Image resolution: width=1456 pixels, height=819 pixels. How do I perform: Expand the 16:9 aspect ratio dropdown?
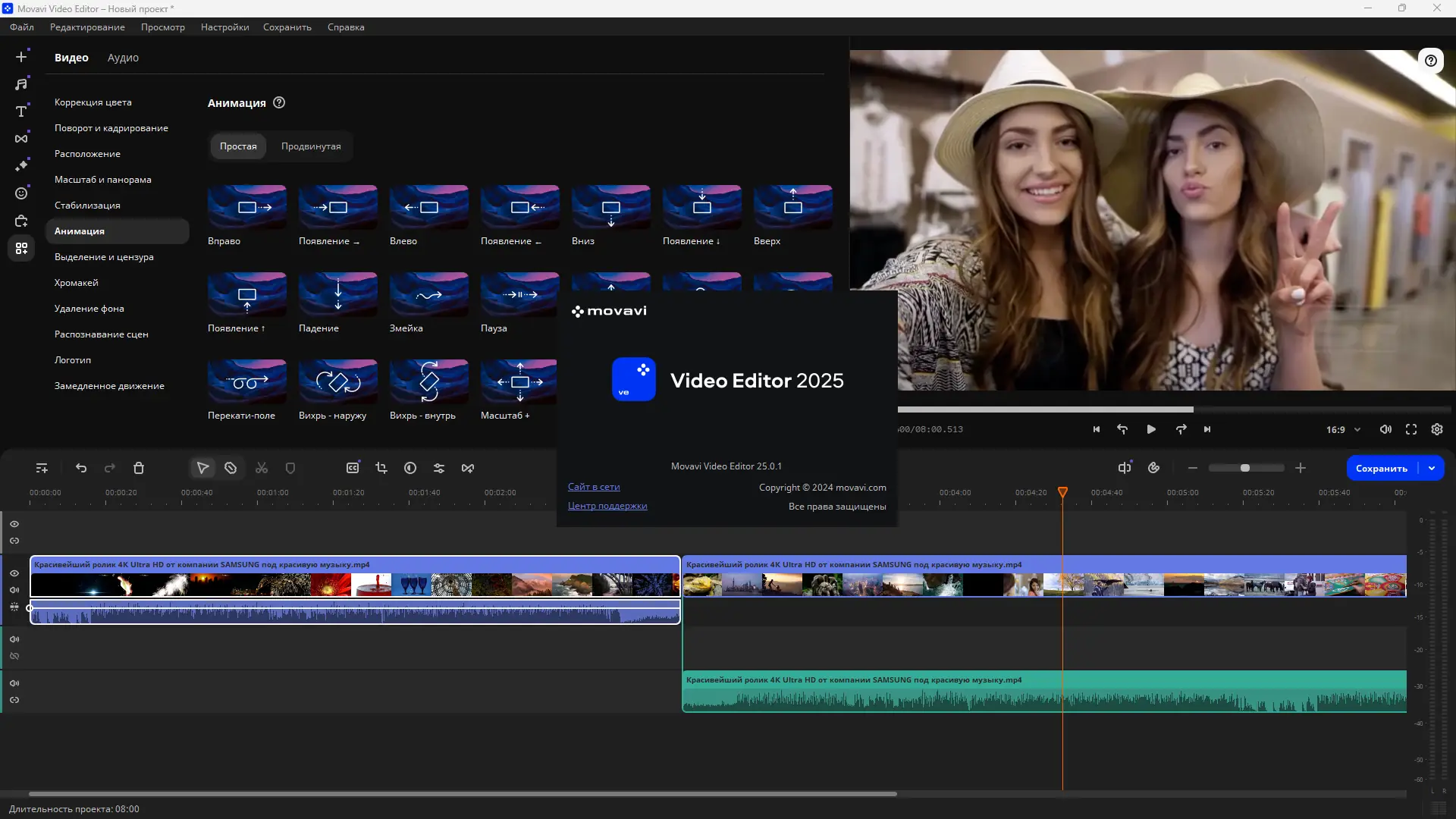[1357, 430]
